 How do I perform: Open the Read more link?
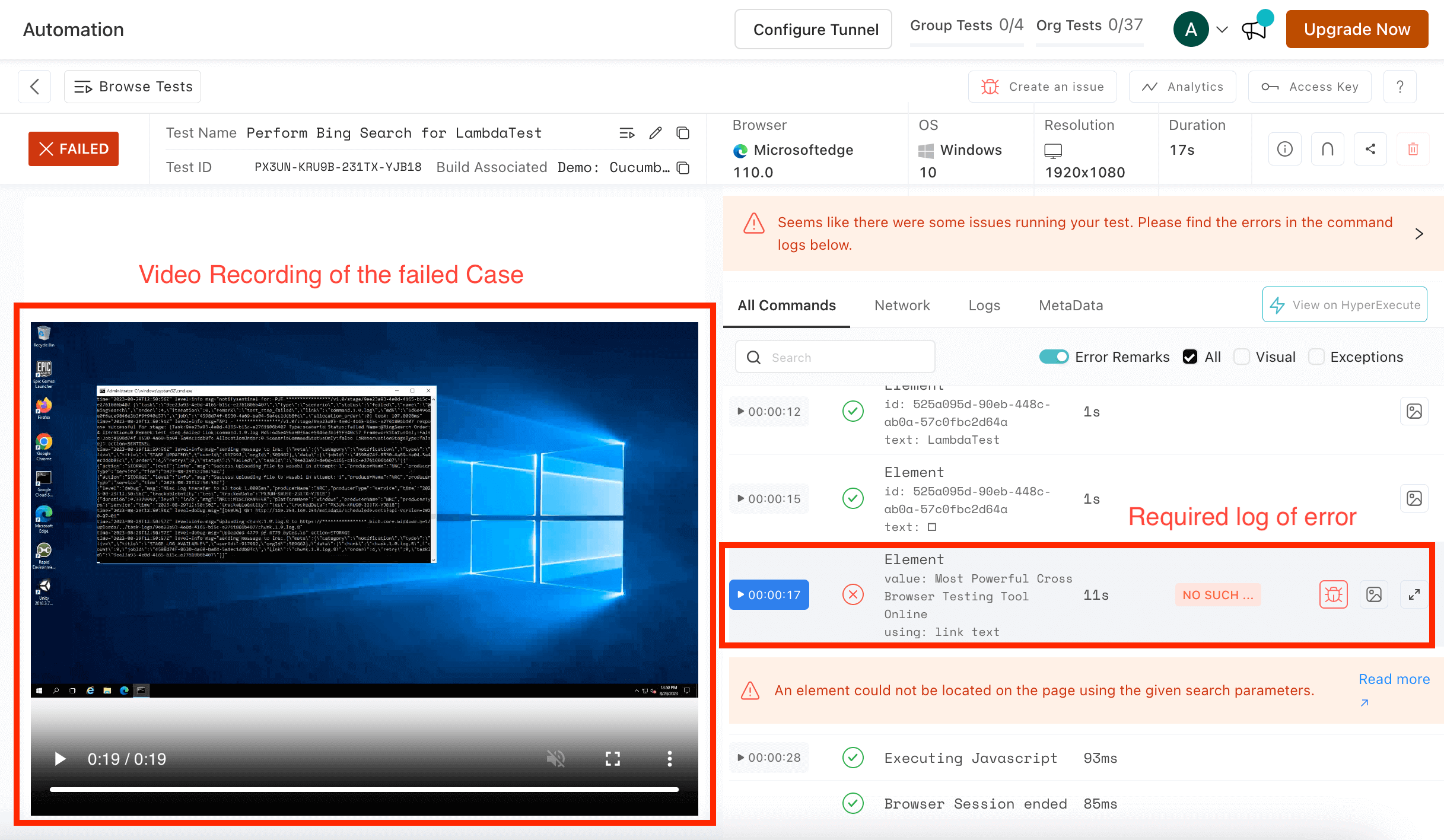[x=1394, y=680]
